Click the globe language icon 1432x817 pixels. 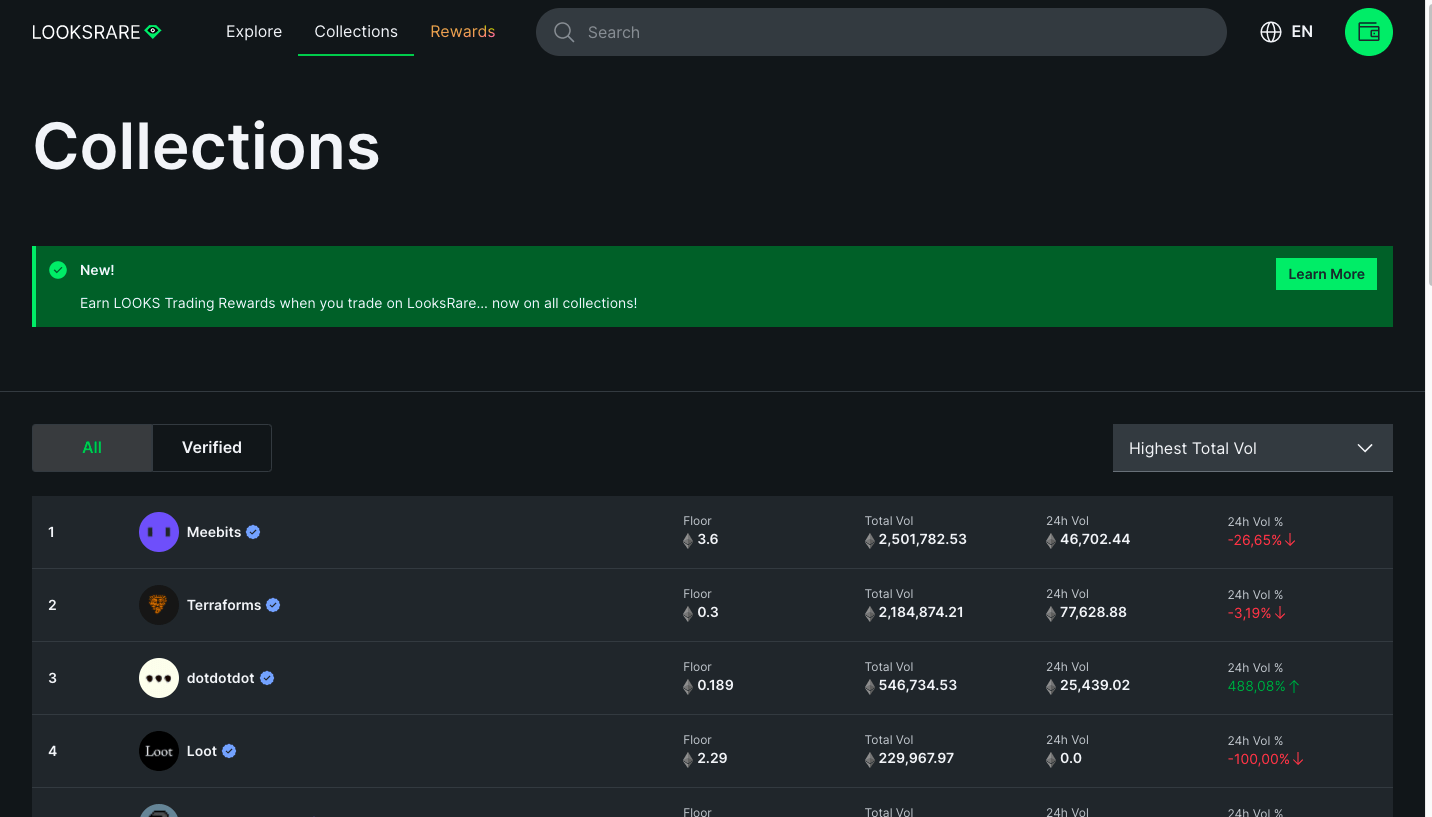[1270, 32]
